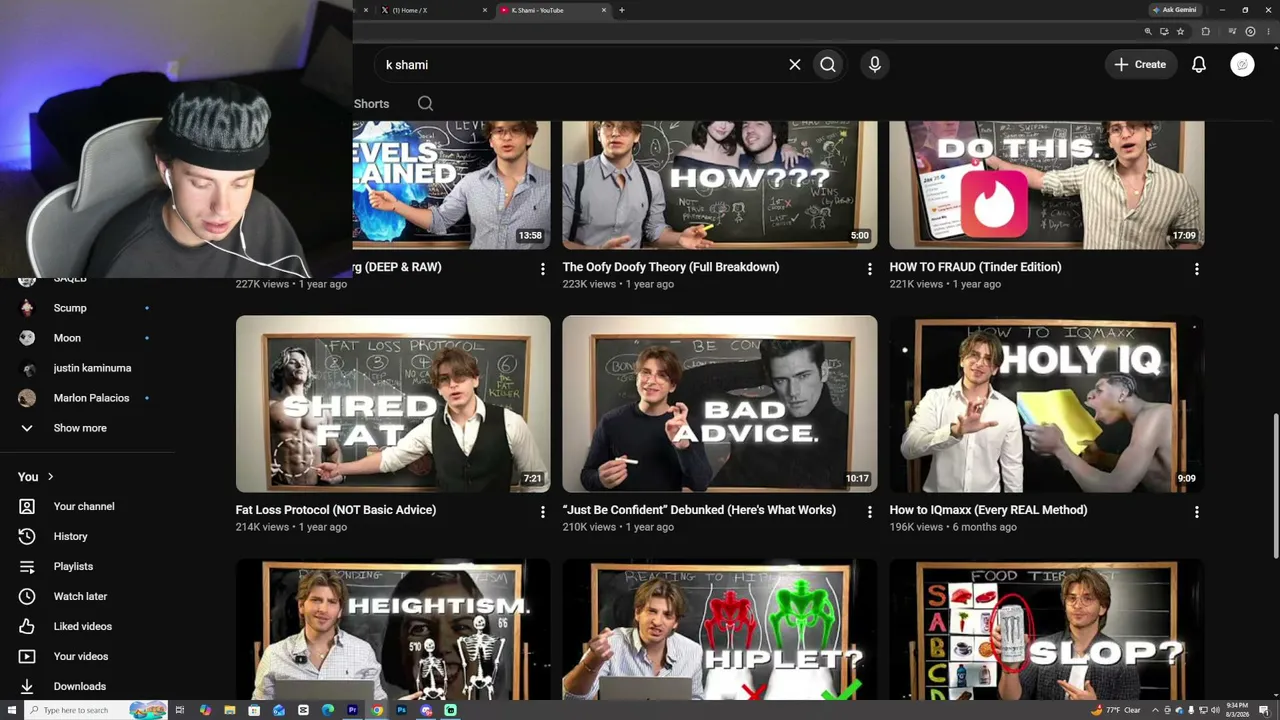Show hidden system tray icons arrow
The image size is (1280, 720).
click(x=1154, y=710)
